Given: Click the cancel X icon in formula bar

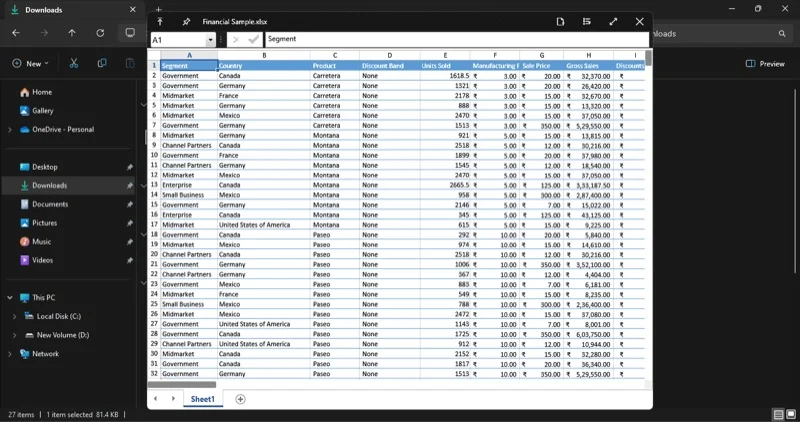Looking at the screenshot, I should point(235,39).
